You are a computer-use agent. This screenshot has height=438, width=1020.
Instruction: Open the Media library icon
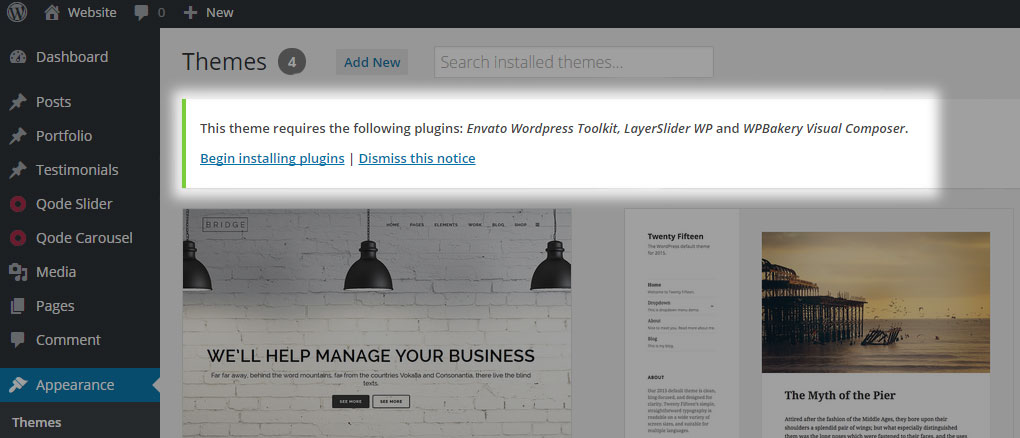(x=18, y=272)
